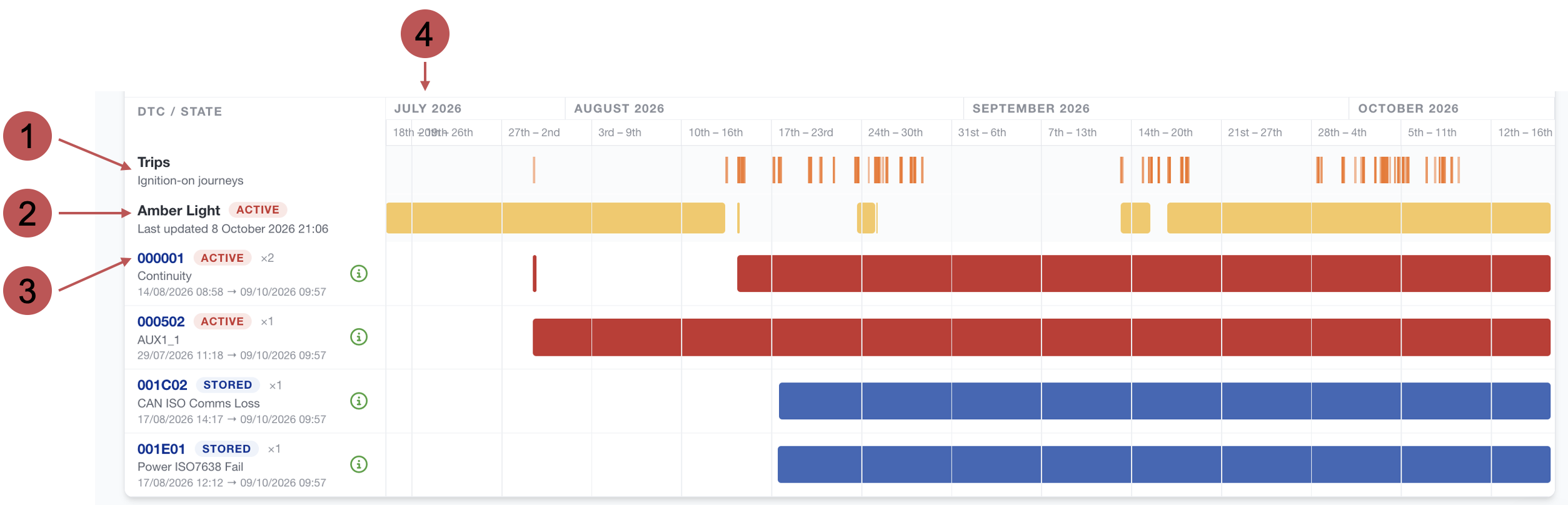Click the short red 000001 marker in July
The height and width of the screenshot is (505, 1568).
click(x=535, y=273)
